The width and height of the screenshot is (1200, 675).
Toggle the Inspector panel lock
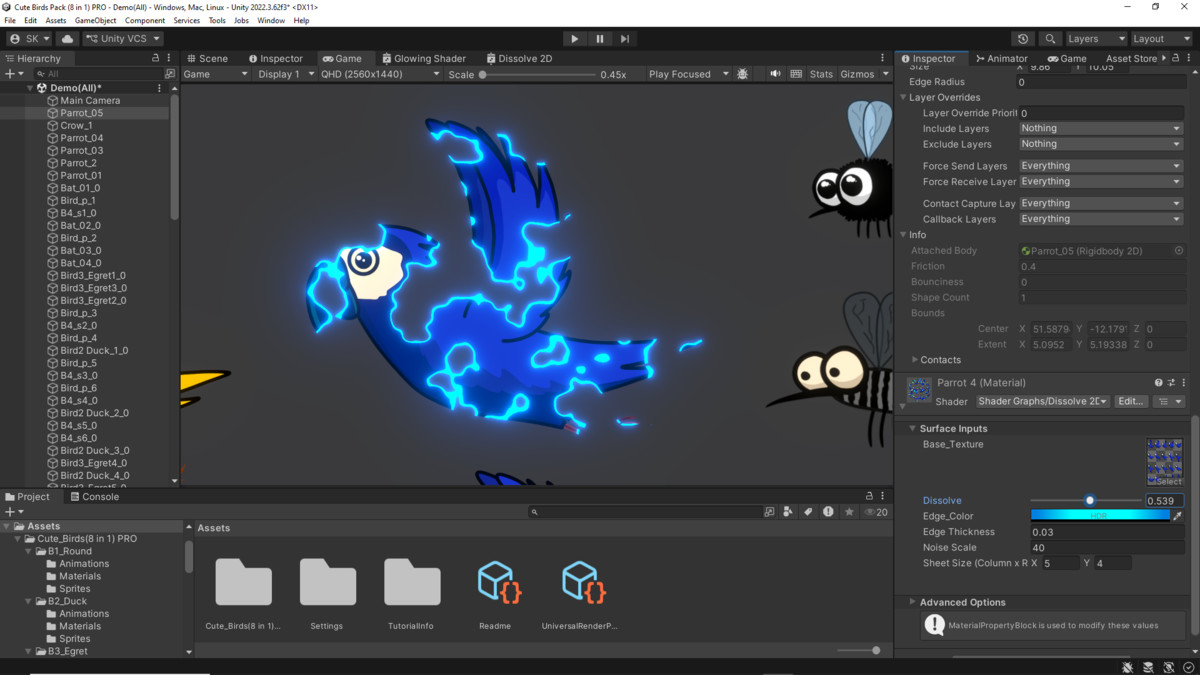point(1175,59)
